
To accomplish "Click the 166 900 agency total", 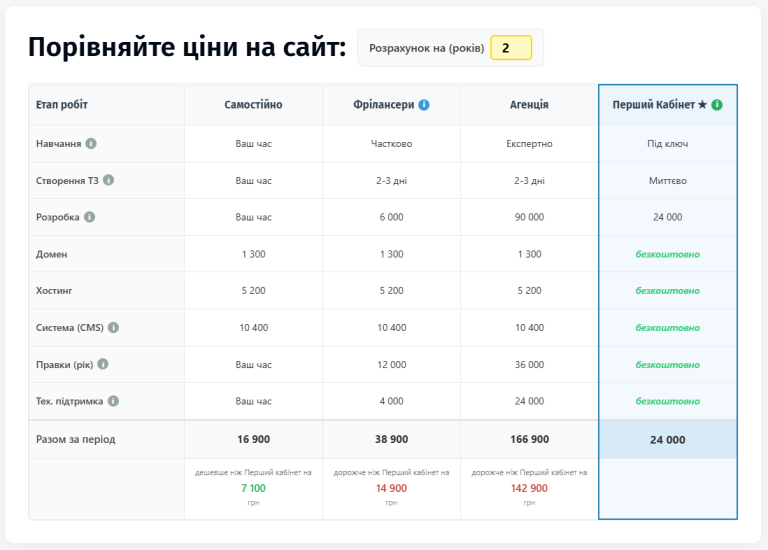I will click(x=529, y=439).
